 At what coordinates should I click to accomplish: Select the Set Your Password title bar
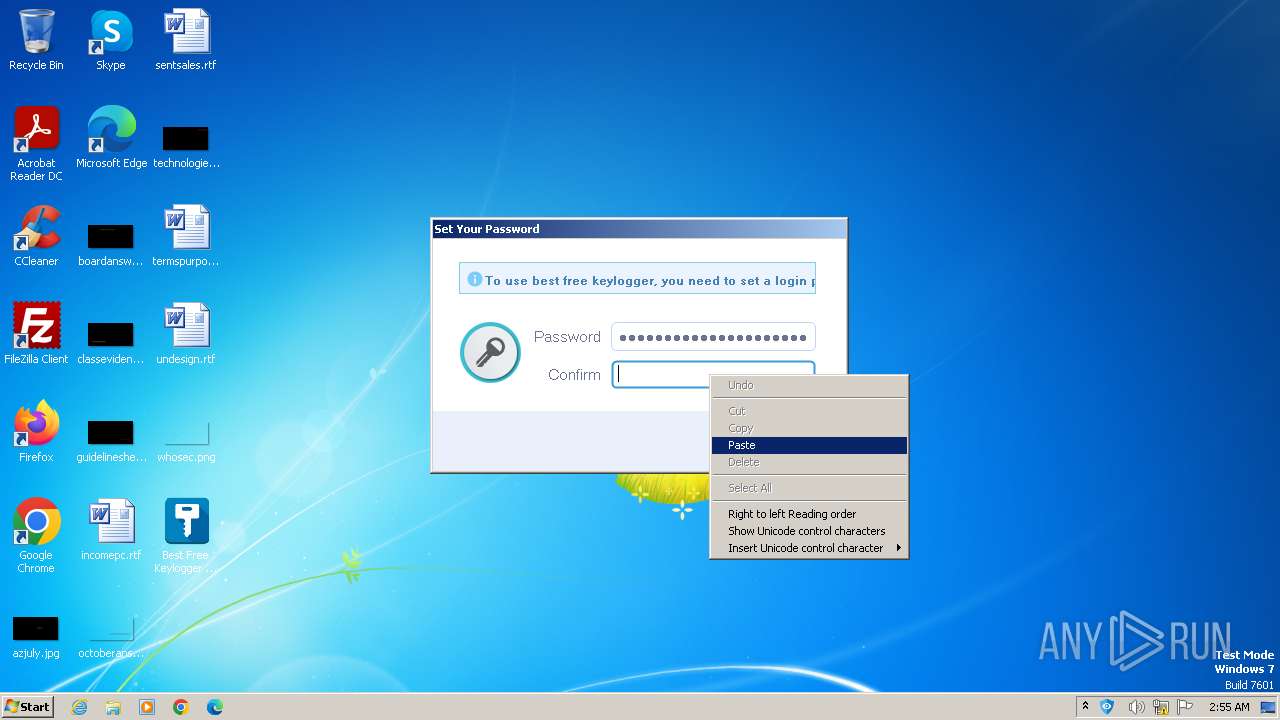(639, 229)
